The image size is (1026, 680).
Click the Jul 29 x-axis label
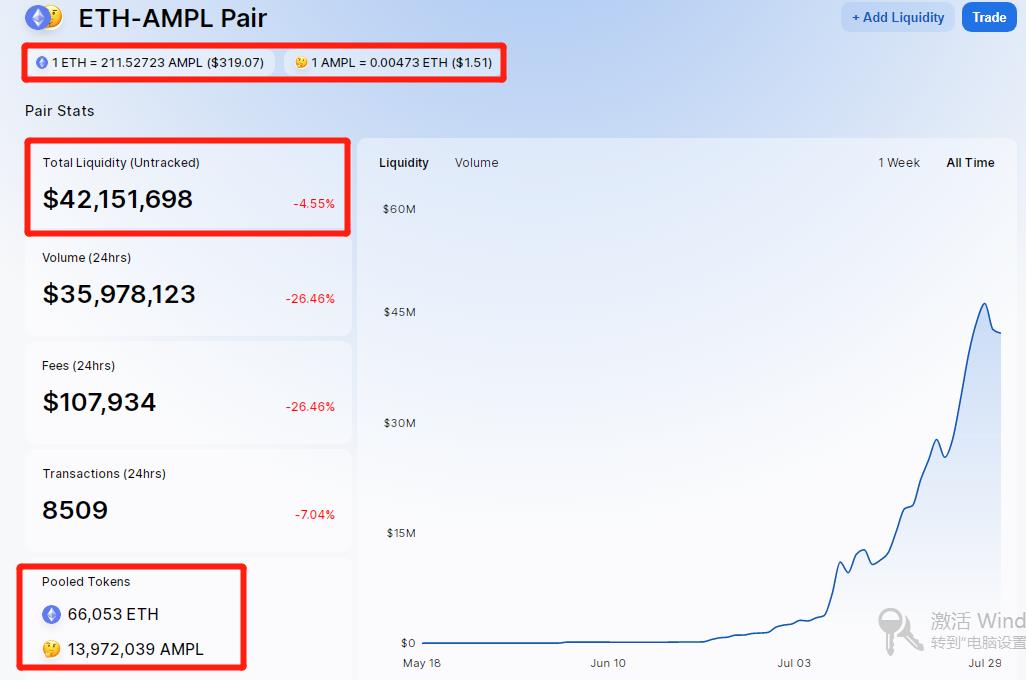[x=985, y=663]
